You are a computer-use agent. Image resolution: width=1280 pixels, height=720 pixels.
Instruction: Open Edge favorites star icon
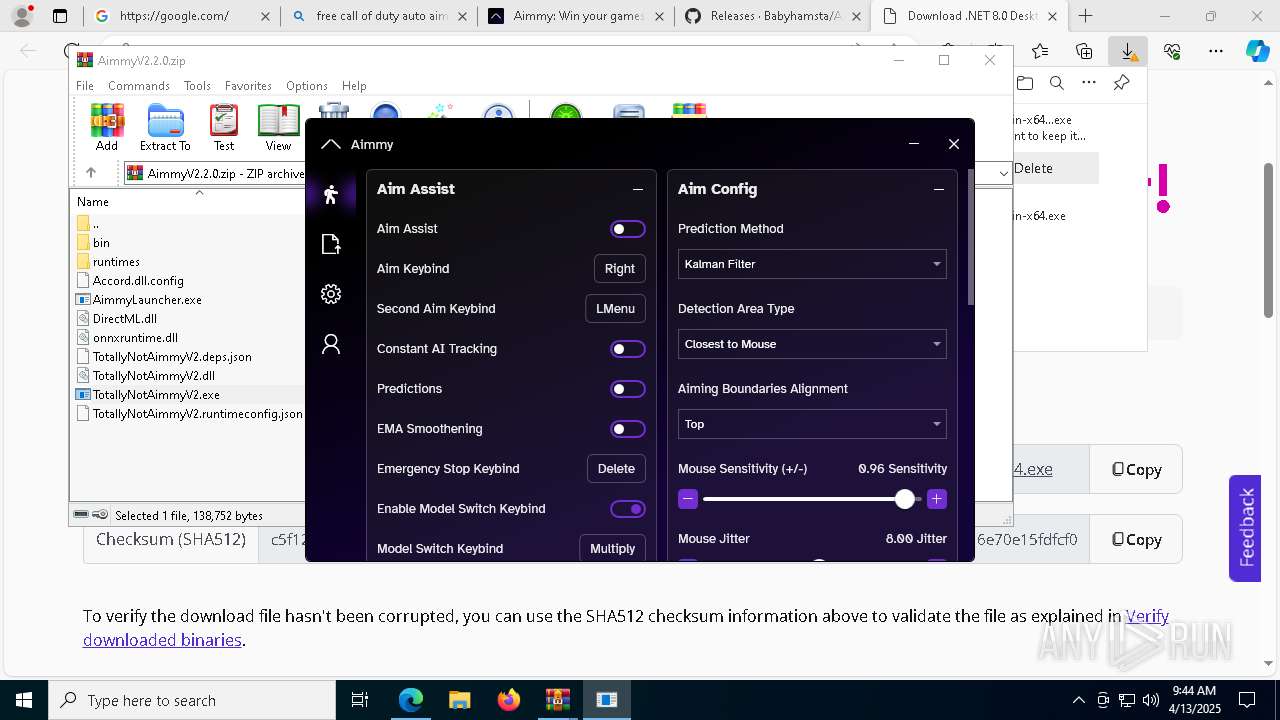(x=1040, y=51)
